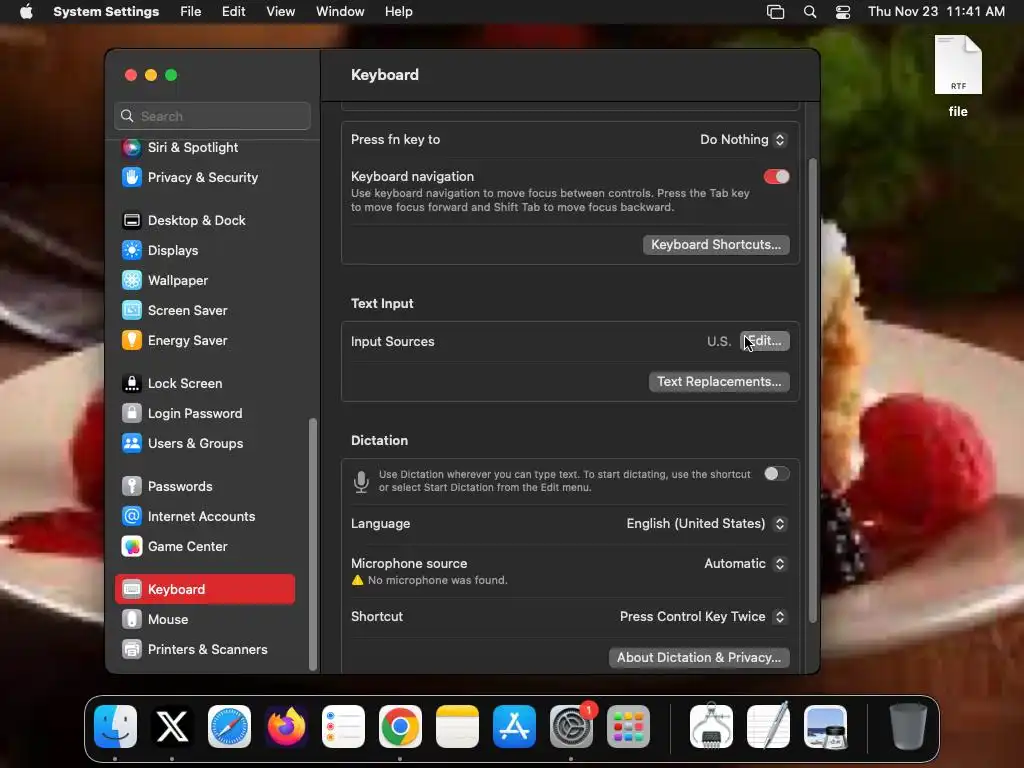
Task: Click the date and time in menu bar
Action: tap(936, 12)
